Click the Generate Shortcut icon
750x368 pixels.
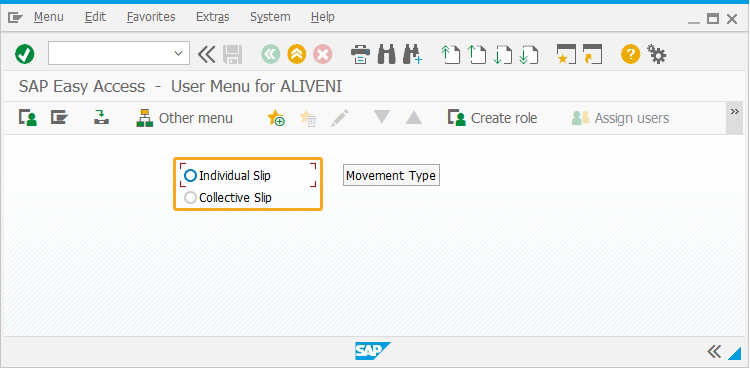pos(592,54)
